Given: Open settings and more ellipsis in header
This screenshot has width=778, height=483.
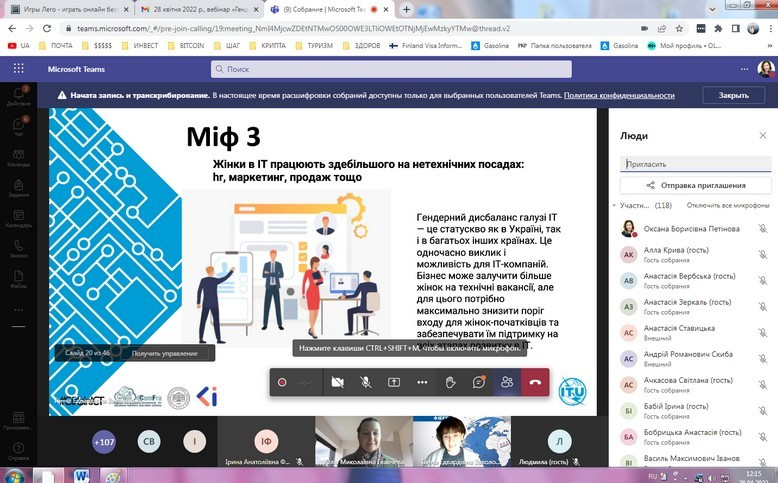Looking at the screenshot, I should click(744, 69).
